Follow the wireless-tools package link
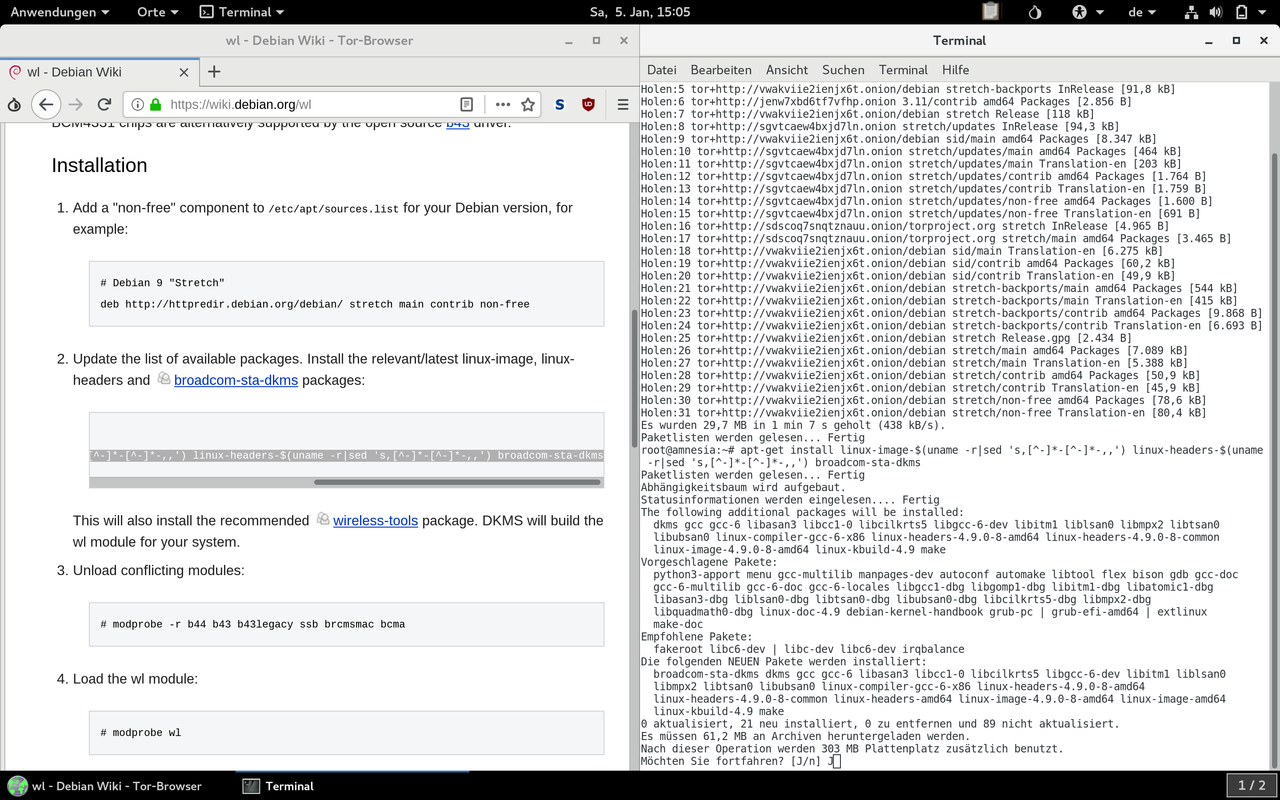Viewport: 1280px width, 800px height. 375,520
